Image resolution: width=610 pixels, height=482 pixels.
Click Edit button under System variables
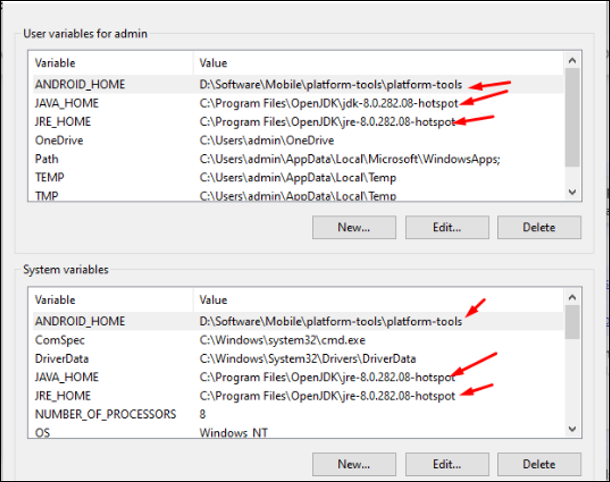(447, 464)
